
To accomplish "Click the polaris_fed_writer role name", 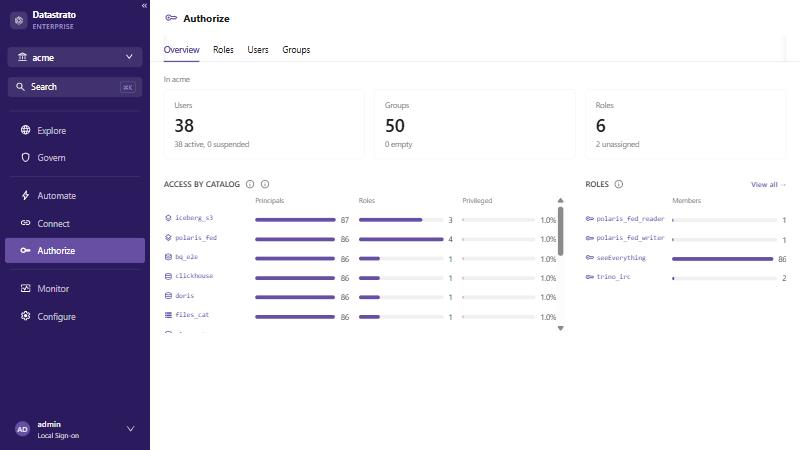I will tap(630, 238).
